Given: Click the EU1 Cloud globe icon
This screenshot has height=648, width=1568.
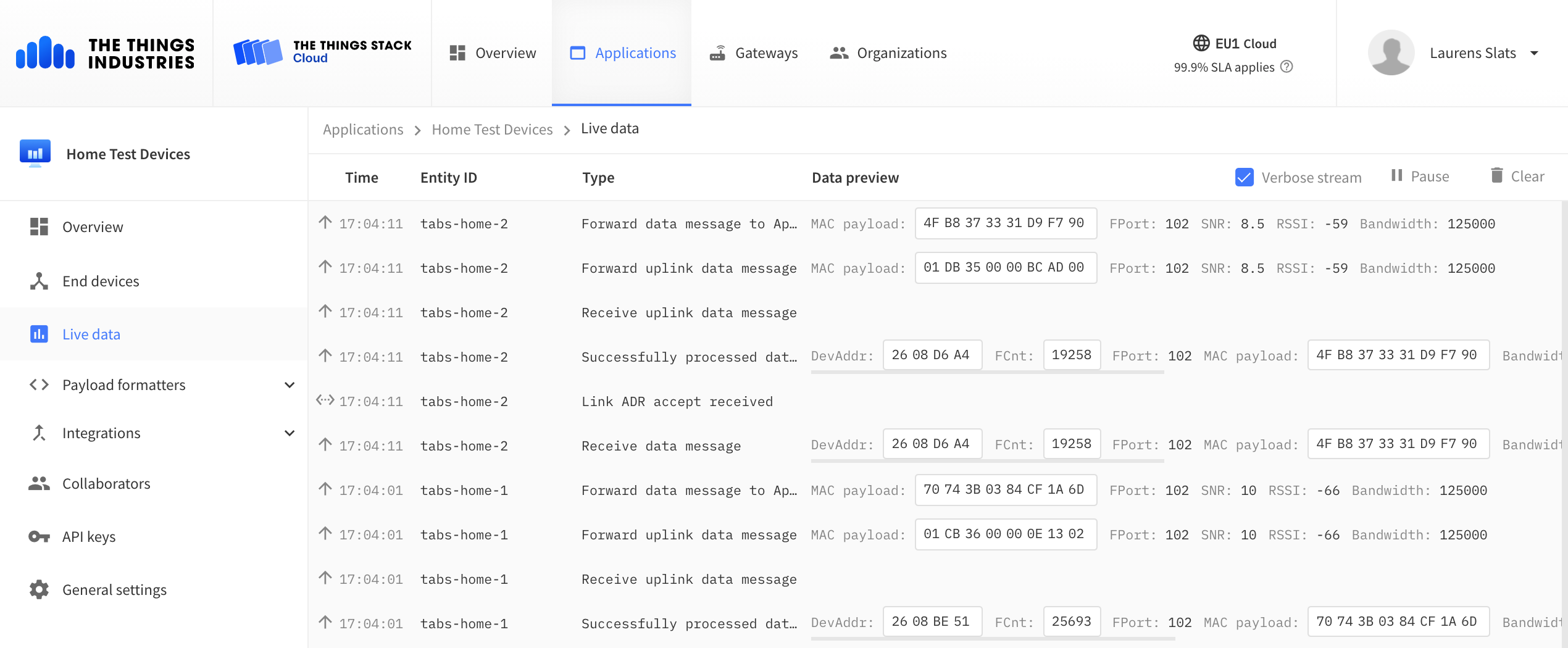Looking at the screenshot, I should 1201,43.
